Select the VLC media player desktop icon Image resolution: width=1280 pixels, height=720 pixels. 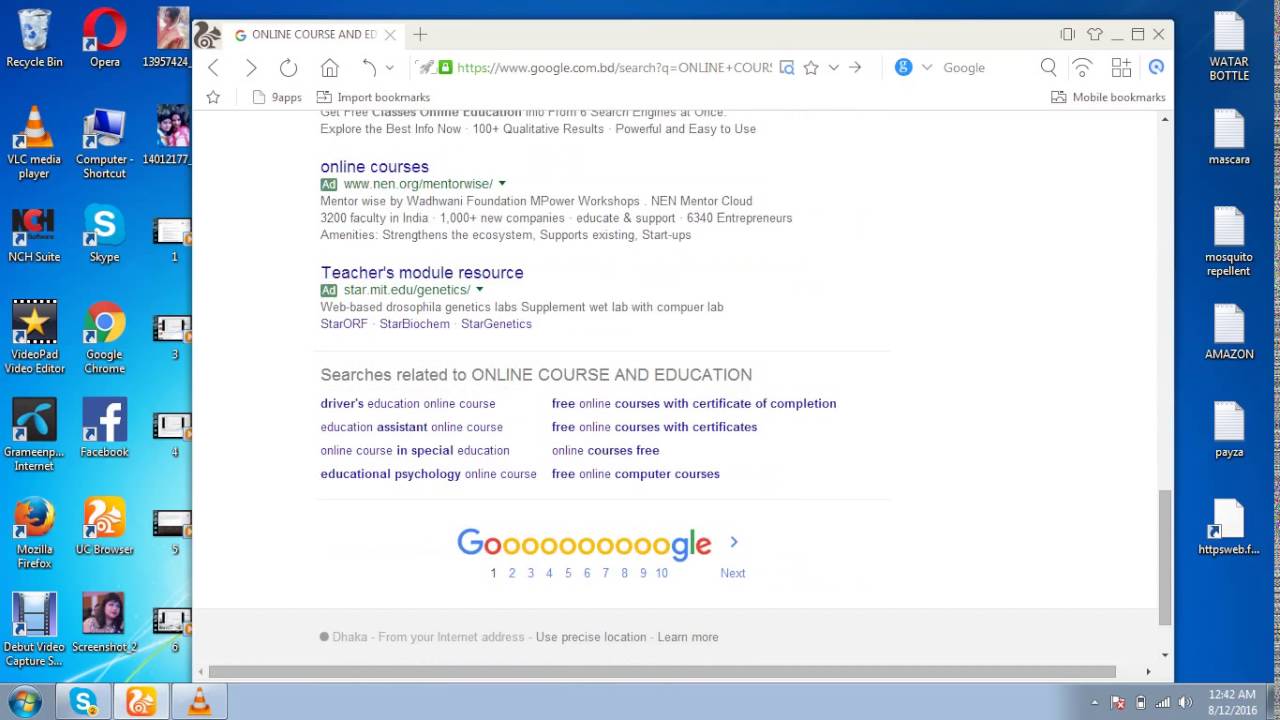pyautogui.click(x=34, y=143)
